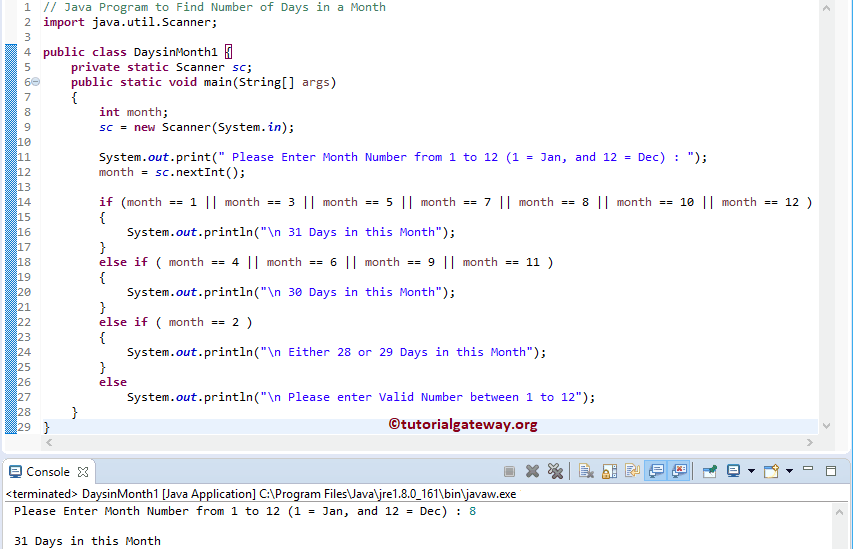
Task: Click Remove Launch icon in Console
Action: point(533,471)
